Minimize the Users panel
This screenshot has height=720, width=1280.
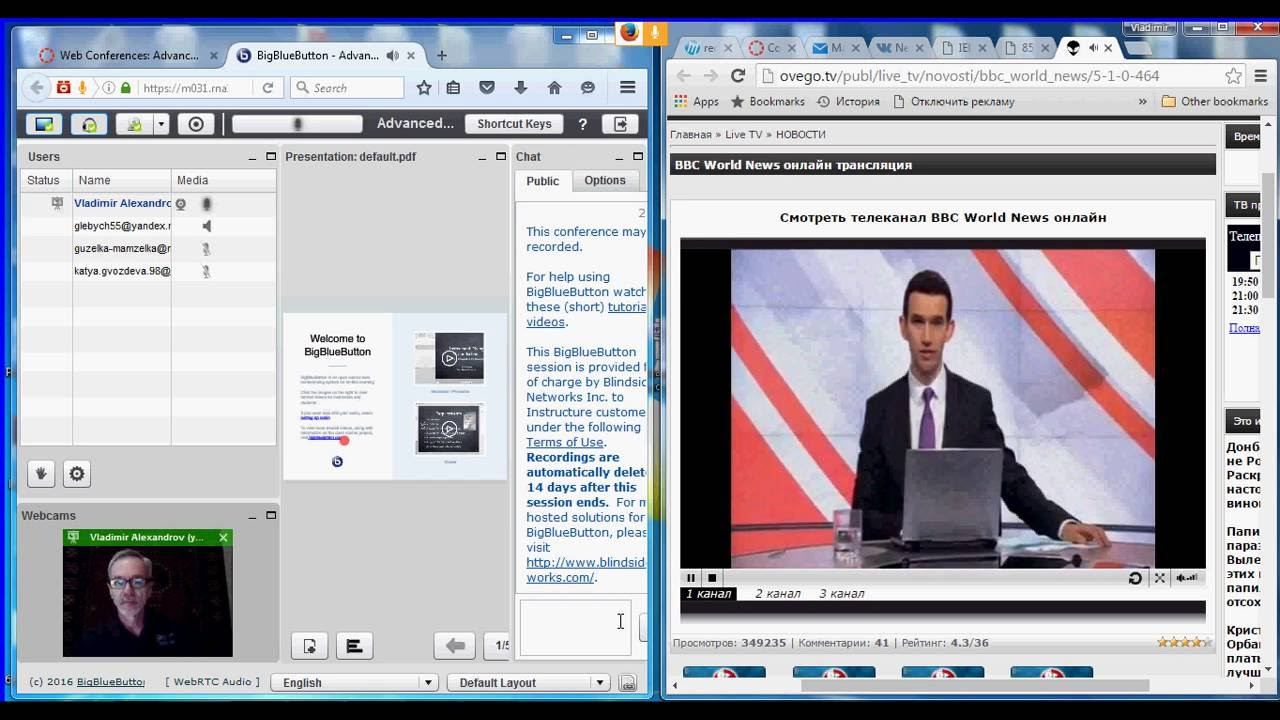point(253,157)
